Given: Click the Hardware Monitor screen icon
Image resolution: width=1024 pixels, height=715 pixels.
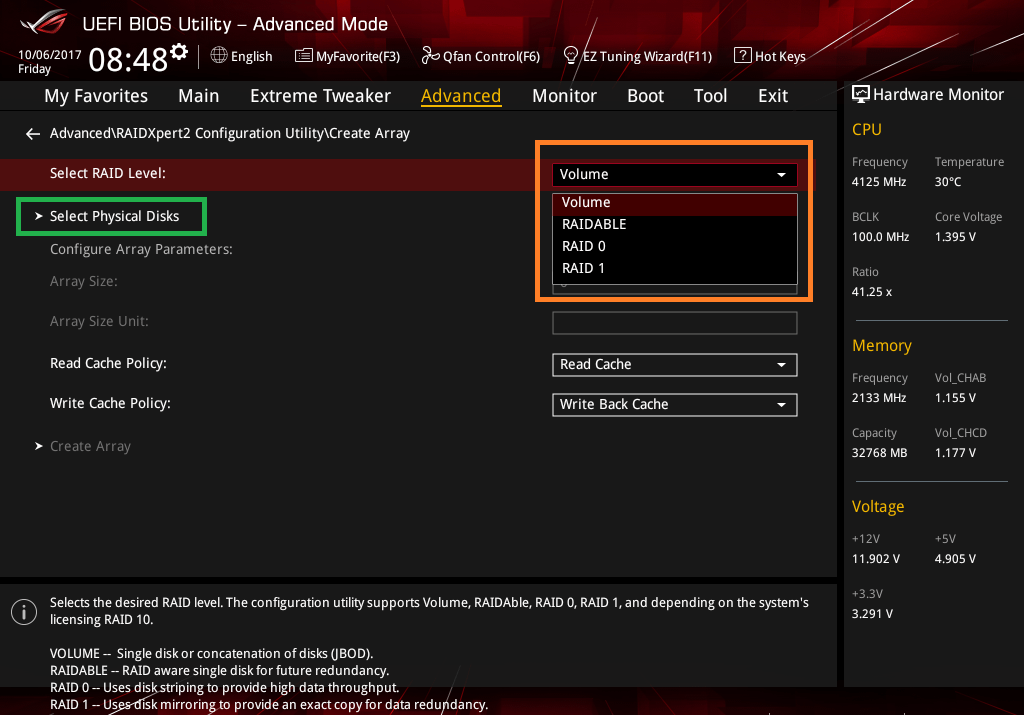Looking at the screenshot, I should (861, 95).
